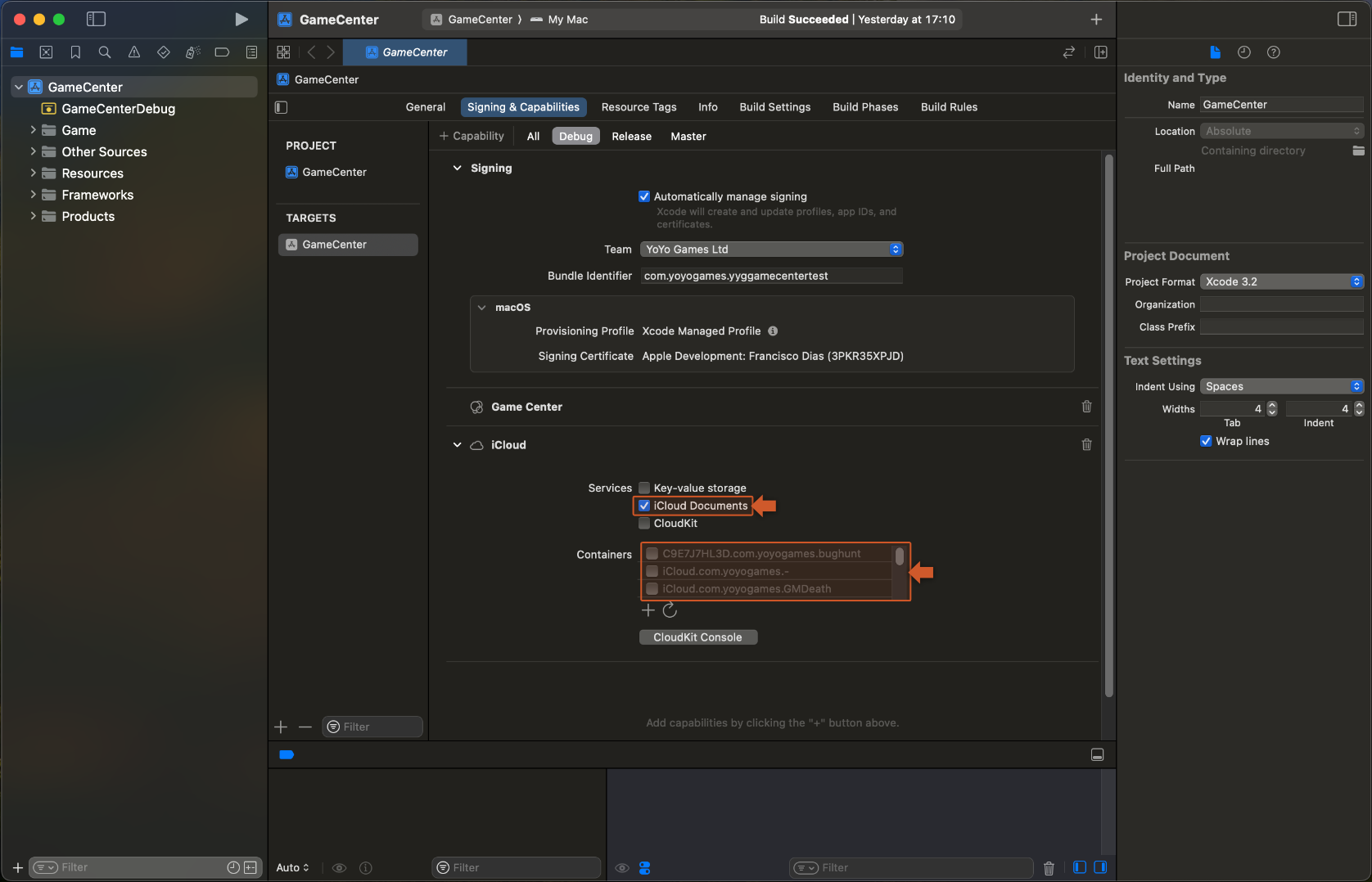Hide the project and targets list
This screenshot has width=1372, height=882.
click(281, 107)
